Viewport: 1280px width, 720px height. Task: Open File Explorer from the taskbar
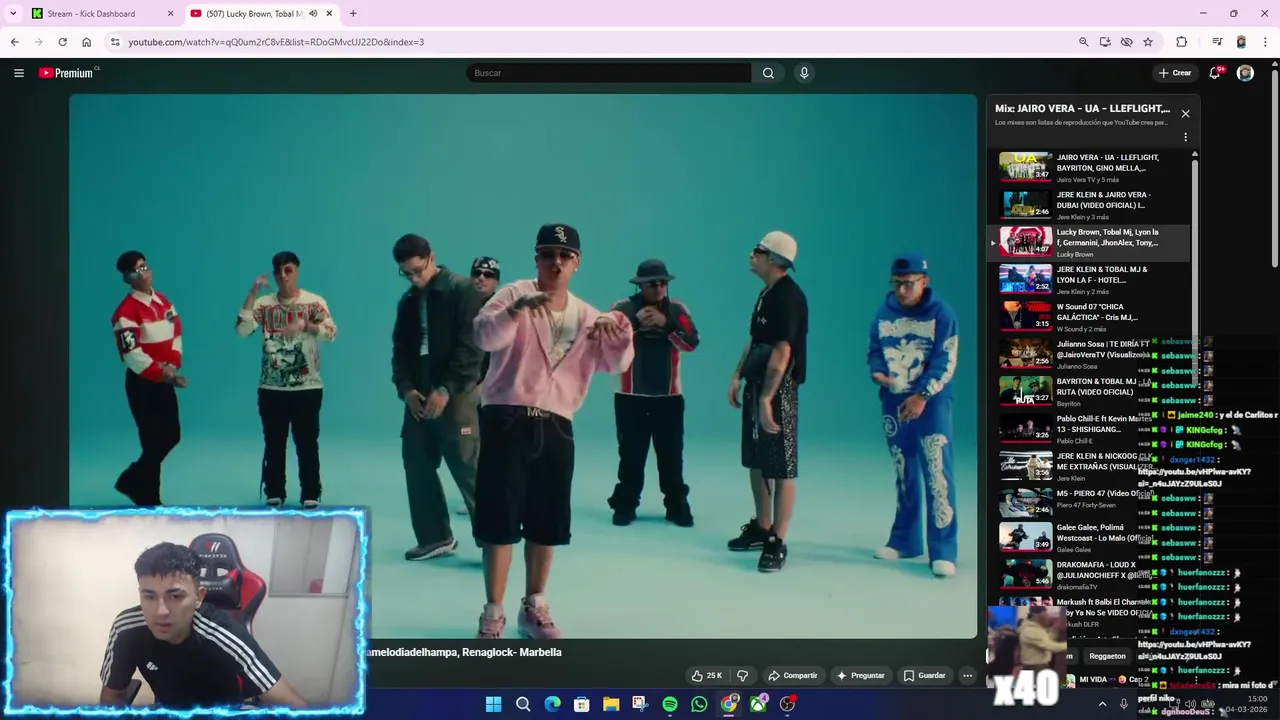coord(611,704)
